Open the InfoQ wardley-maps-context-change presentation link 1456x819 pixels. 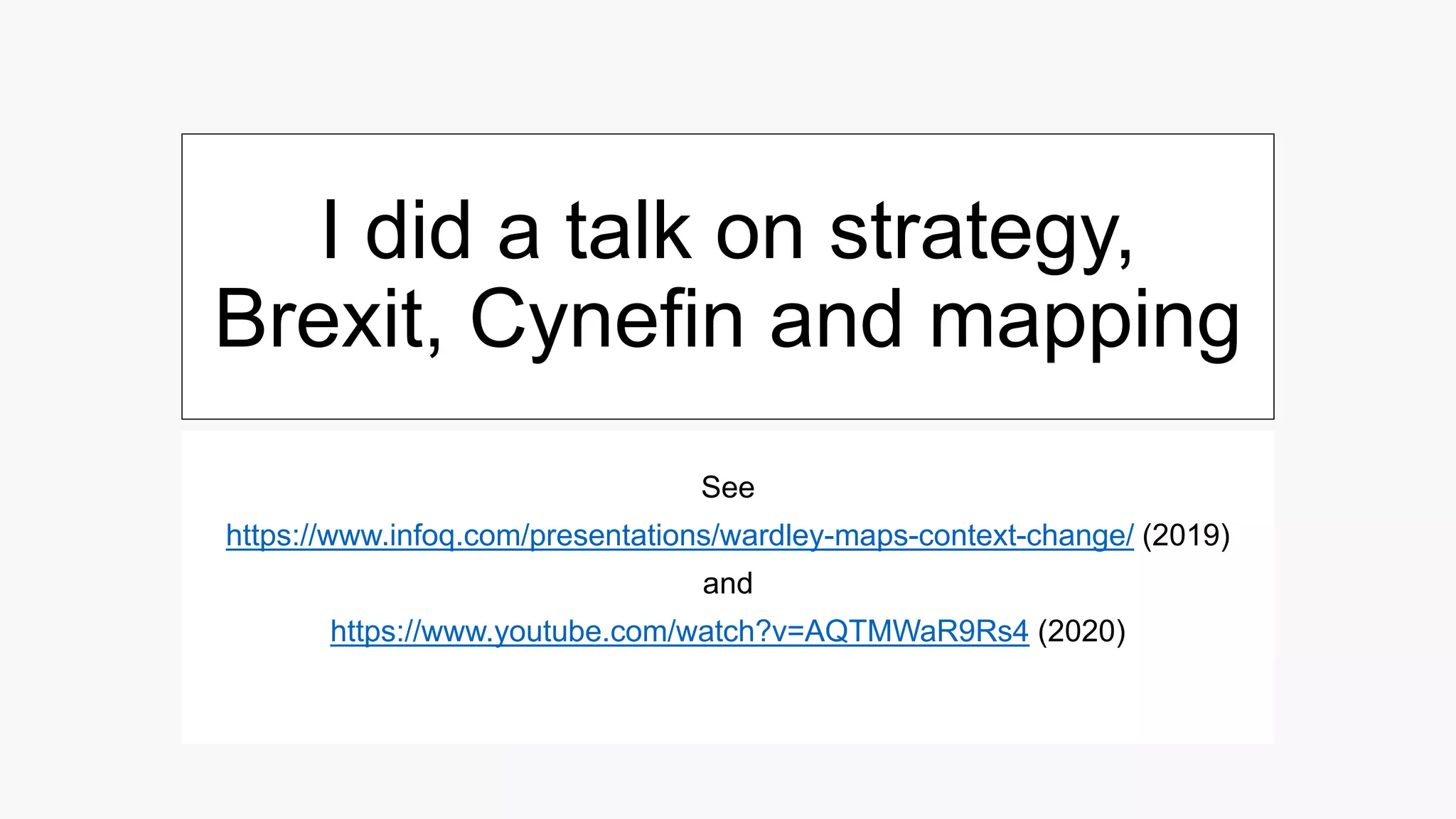coord(679,535)
